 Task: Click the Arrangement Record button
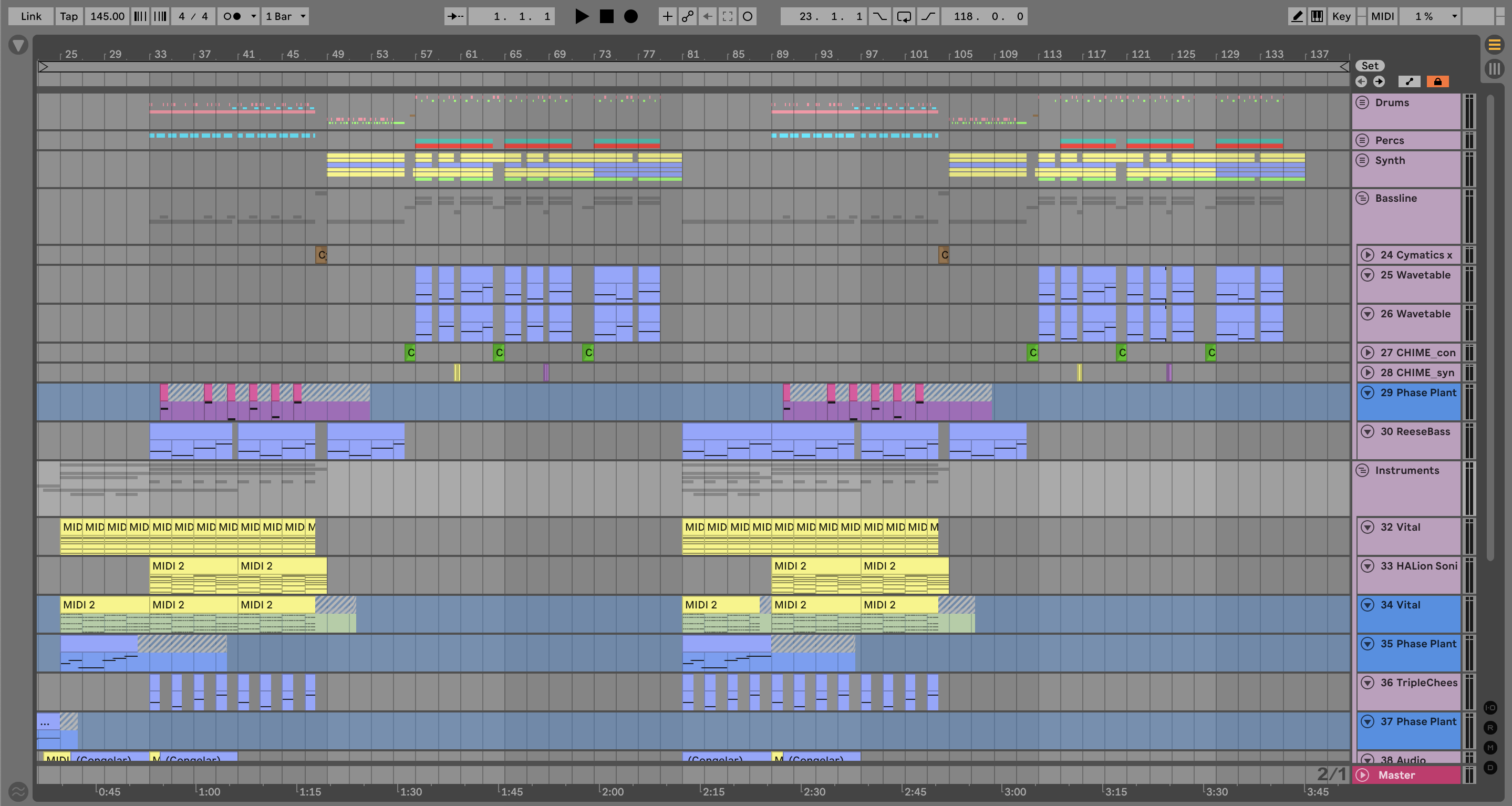[630, 16]
